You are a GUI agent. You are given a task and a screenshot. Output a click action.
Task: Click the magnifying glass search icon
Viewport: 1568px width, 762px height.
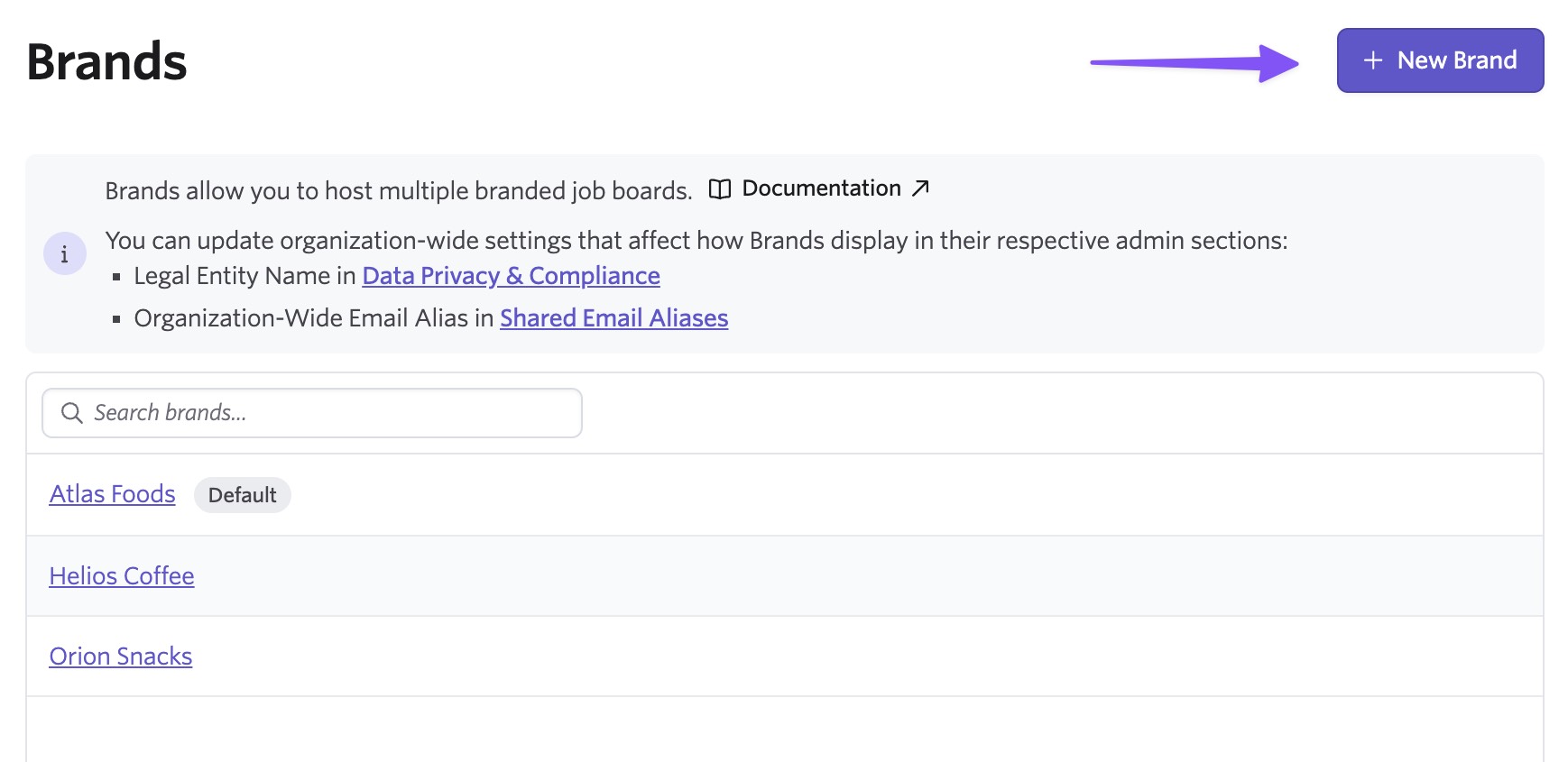(x=71, y=413)
